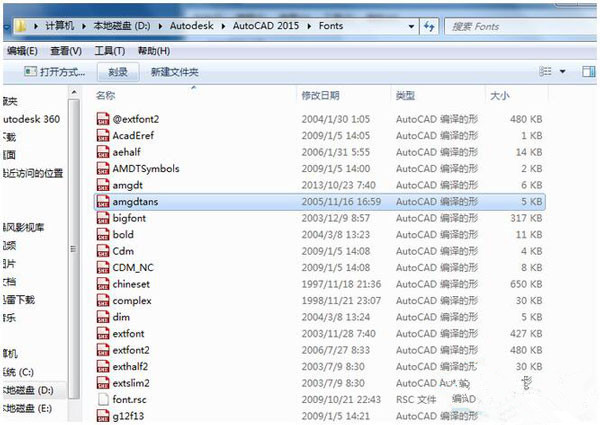Click the amgdtans file icon

(103, 201)
